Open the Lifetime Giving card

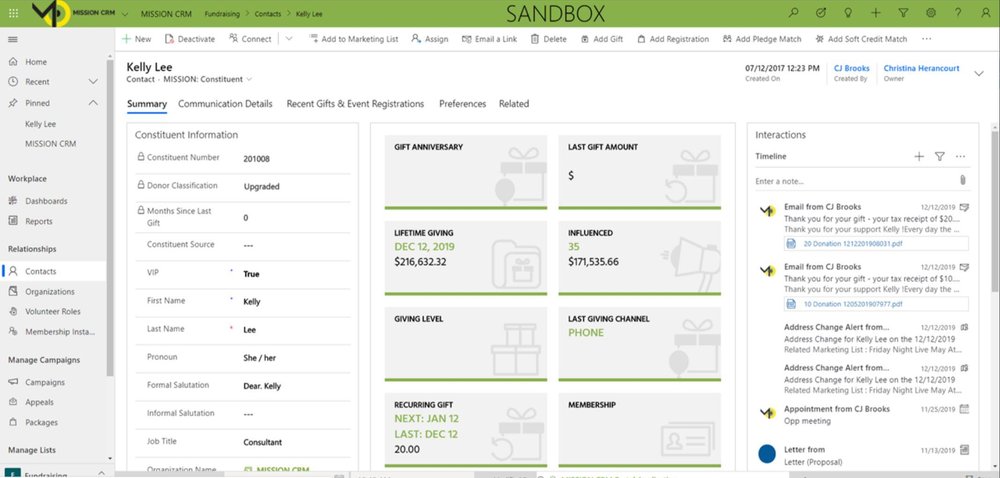[466, 257]
